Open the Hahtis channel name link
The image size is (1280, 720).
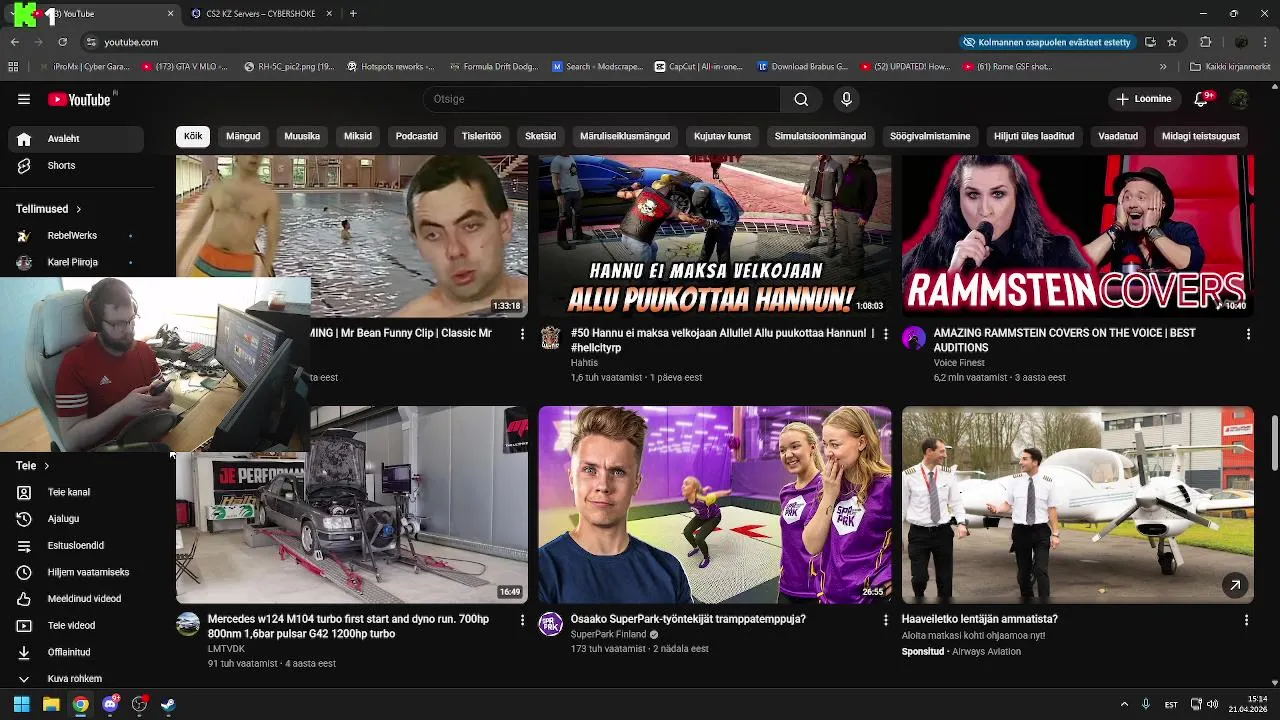click(x=584, y=363)
